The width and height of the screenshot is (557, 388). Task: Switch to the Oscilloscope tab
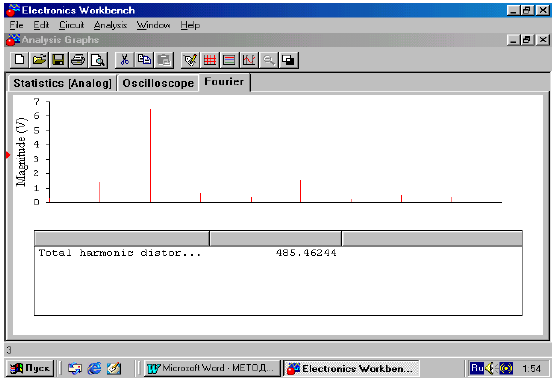click(158, 83)
